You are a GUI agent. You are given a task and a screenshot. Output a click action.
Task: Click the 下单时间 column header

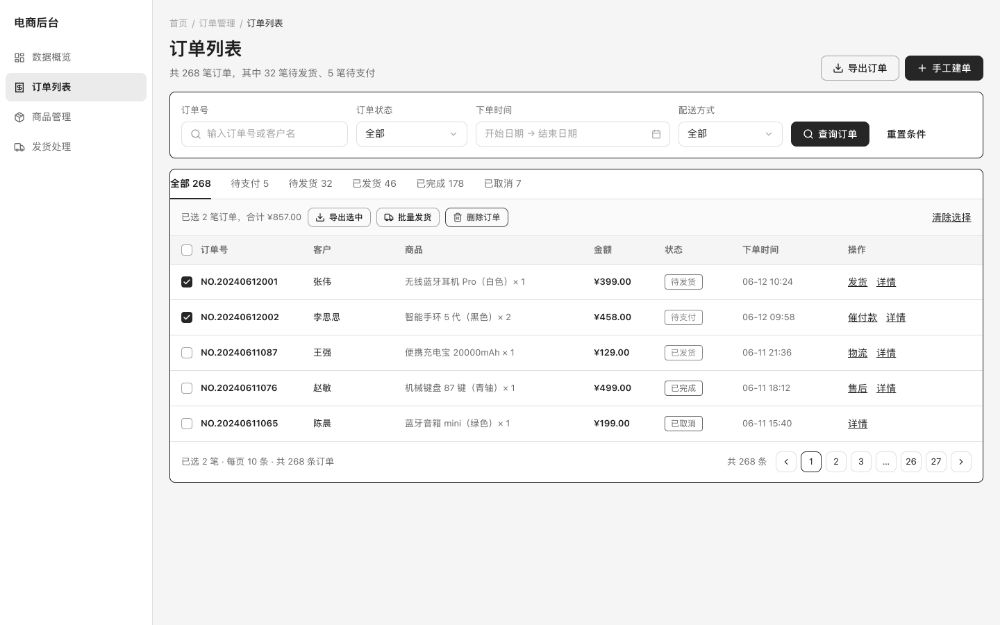point(760,250)
